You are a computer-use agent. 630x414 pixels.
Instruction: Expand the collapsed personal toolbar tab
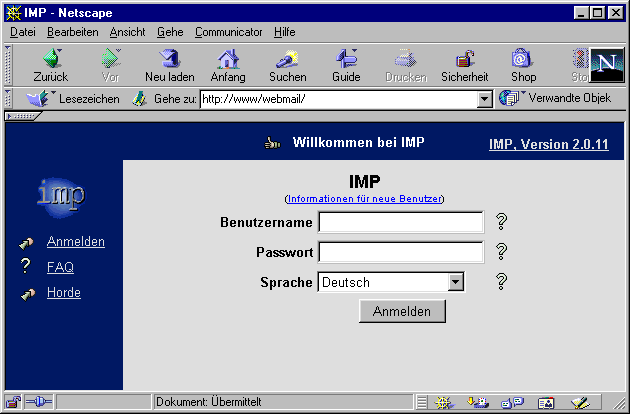click(23, 117)
